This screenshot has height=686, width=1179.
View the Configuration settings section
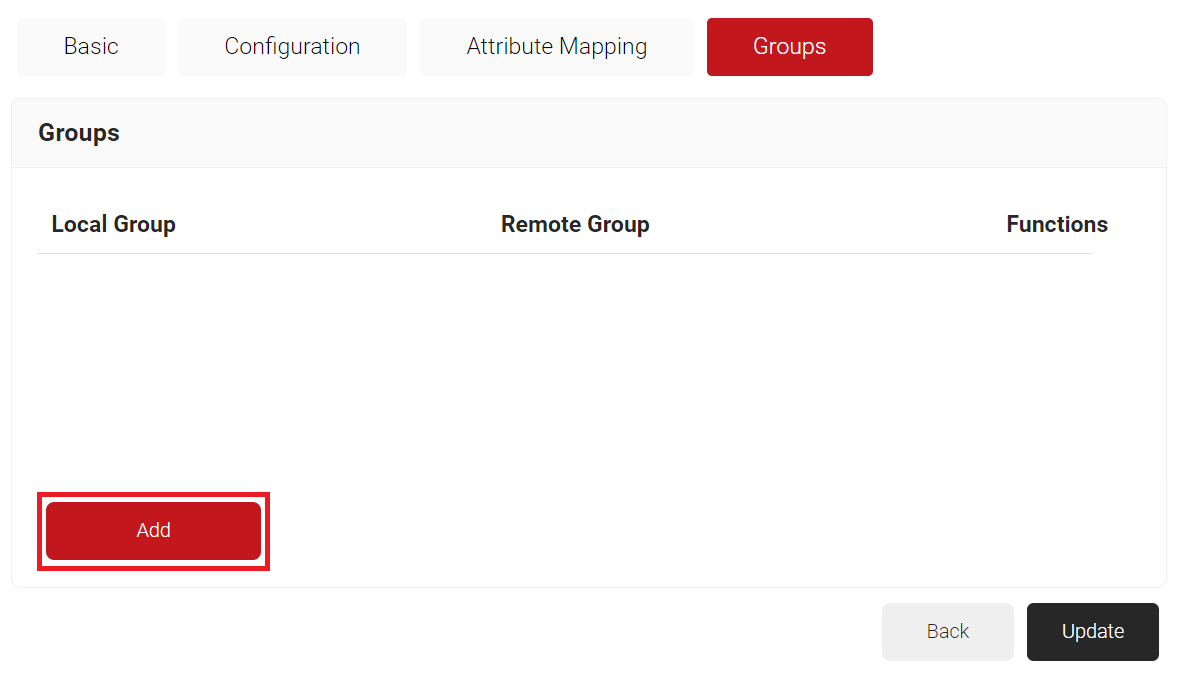coord(292,47)
